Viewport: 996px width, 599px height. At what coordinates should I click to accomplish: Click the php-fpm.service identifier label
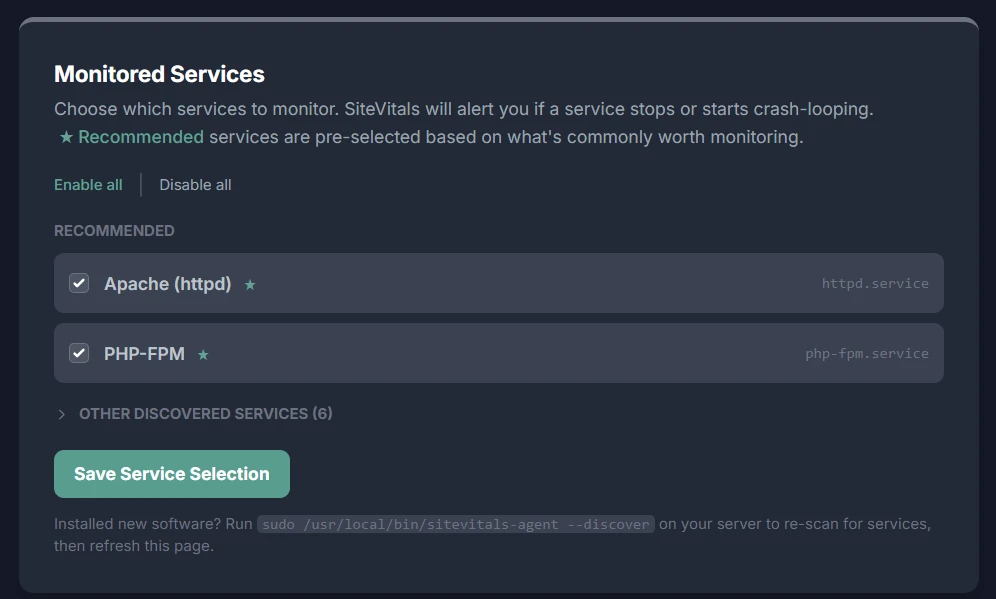tap(867, 353)
